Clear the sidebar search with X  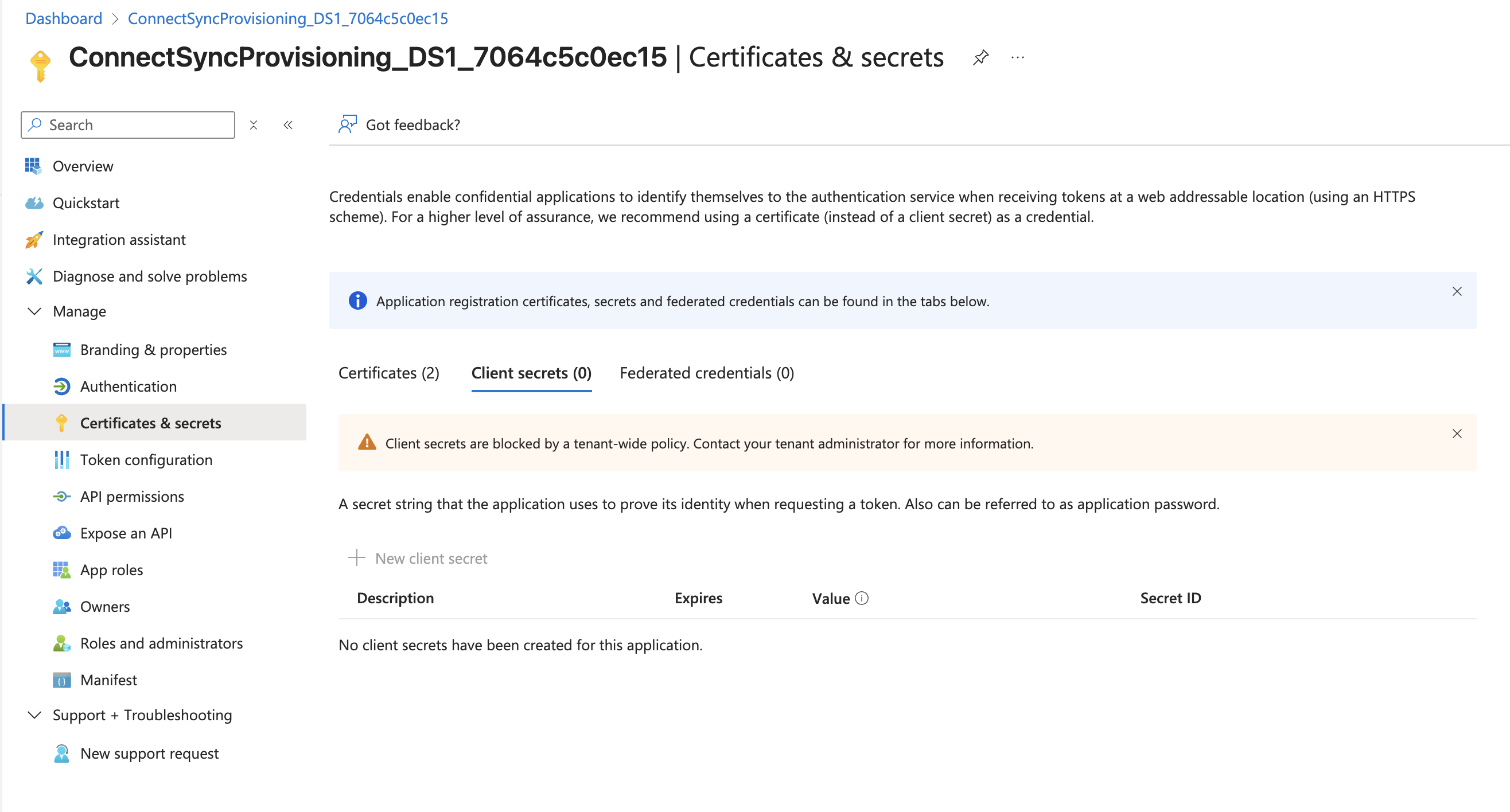(x=253, y=125)
